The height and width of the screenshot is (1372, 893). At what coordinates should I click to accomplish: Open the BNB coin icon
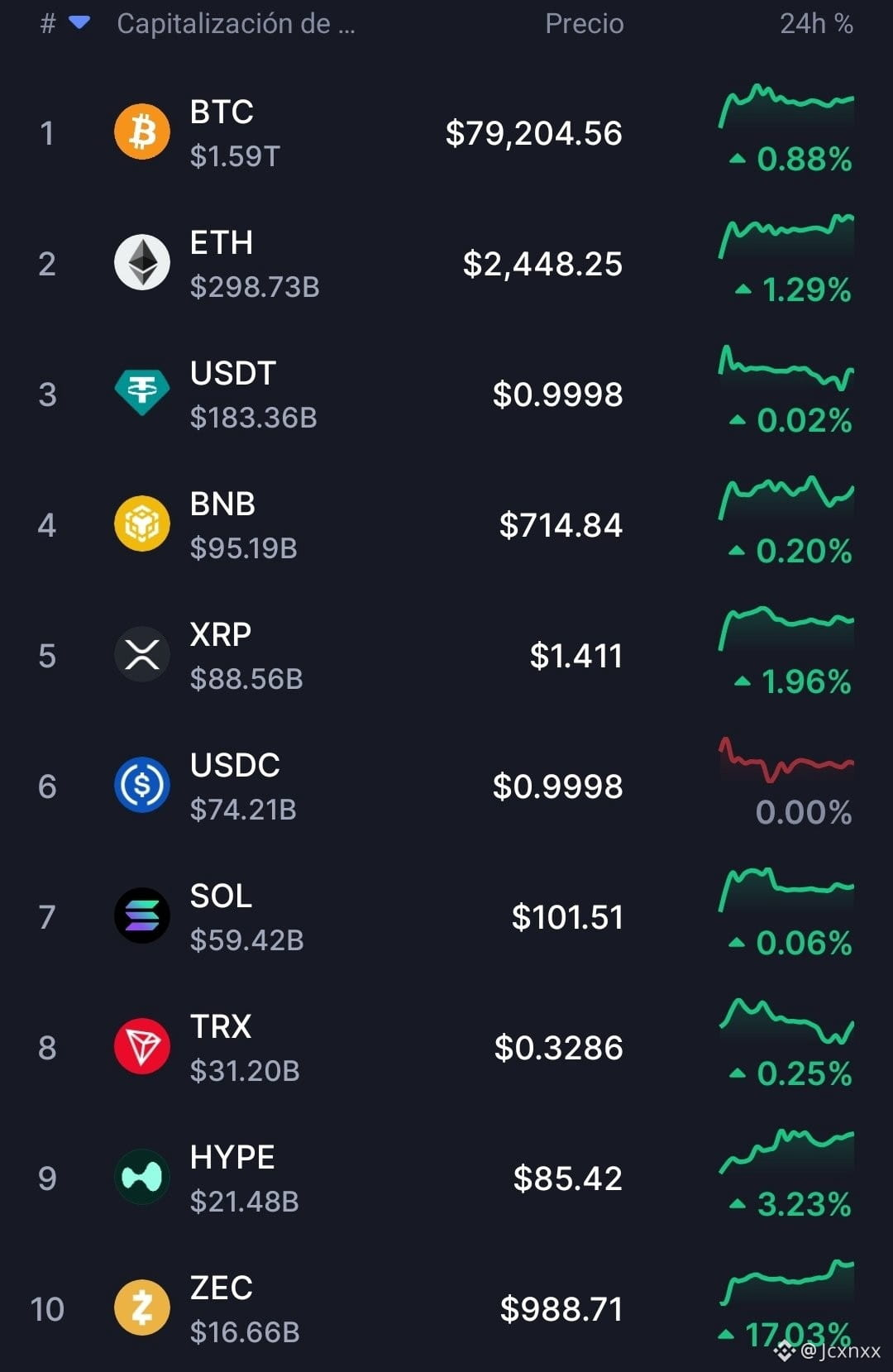click(142, 523)
